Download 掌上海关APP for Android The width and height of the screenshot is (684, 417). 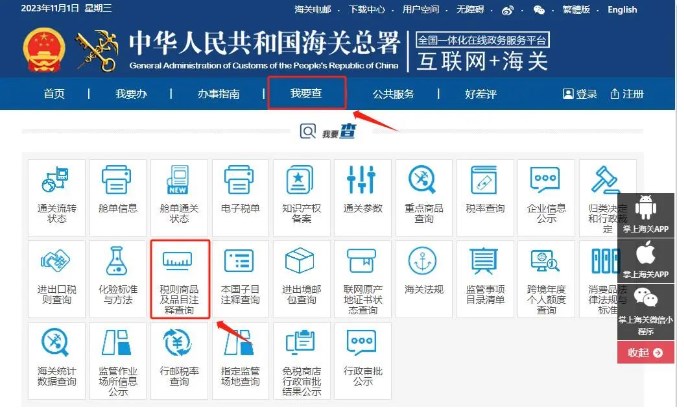coord(645,215)
